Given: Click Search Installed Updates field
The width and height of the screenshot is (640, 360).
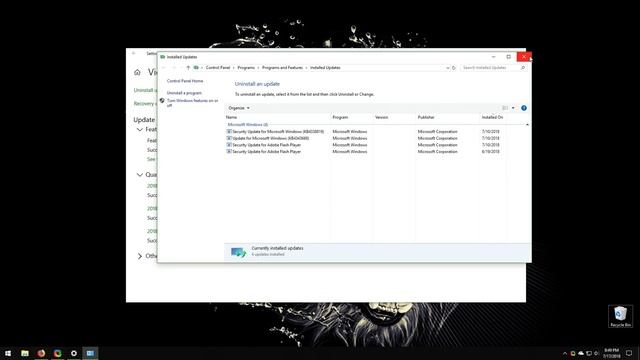Looking at the screenshot, I should coord(490,68).
